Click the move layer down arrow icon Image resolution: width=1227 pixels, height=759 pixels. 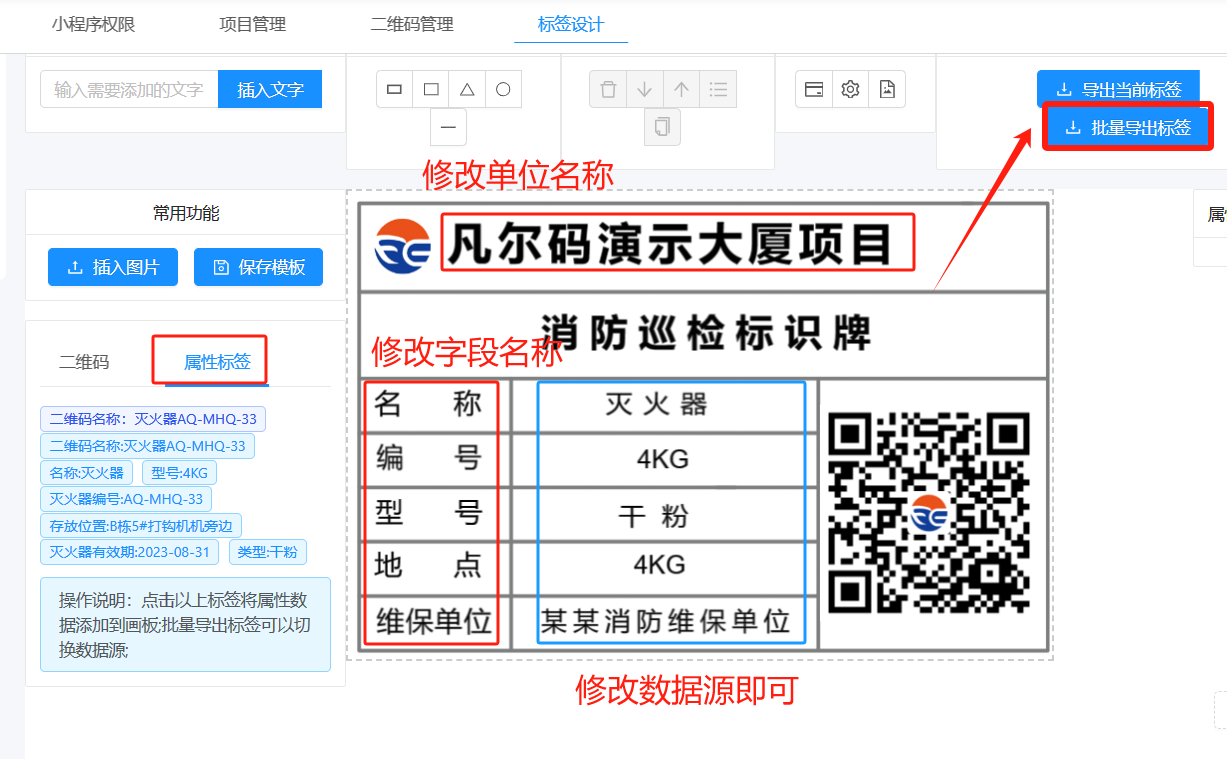click(644, 89)
